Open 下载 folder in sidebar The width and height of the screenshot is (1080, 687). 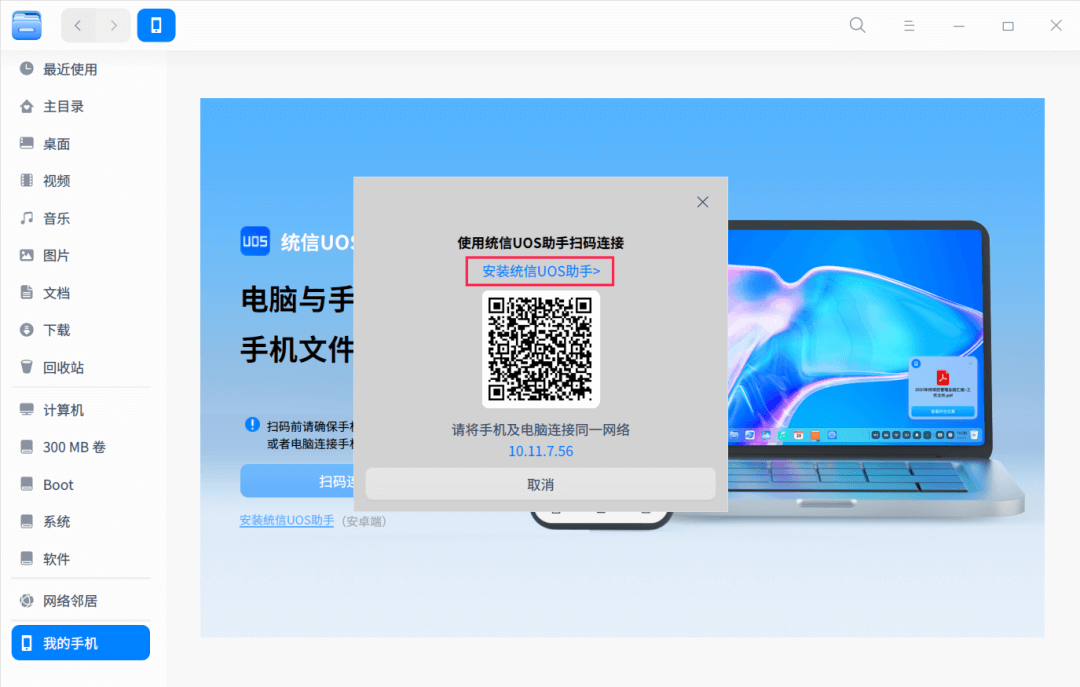(81, 330)
